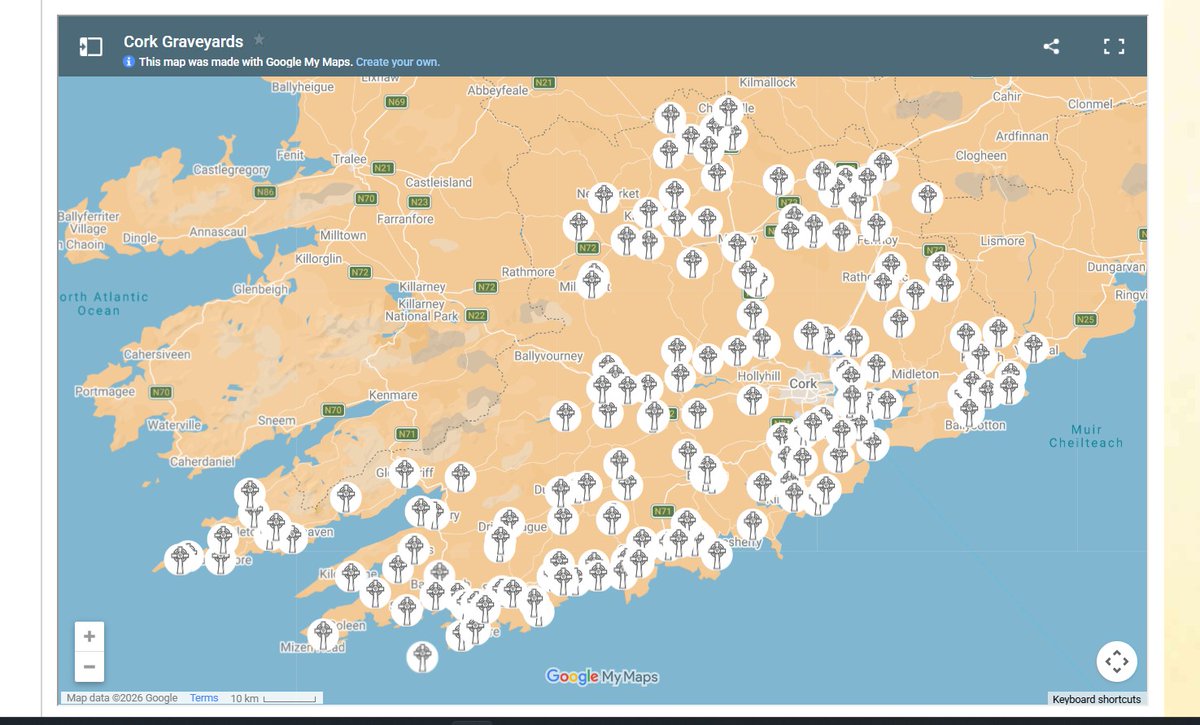This screenshot has width=1200, height=725.
Task: Click the Google My Maps logo
Action: click(x=602, y=677)
